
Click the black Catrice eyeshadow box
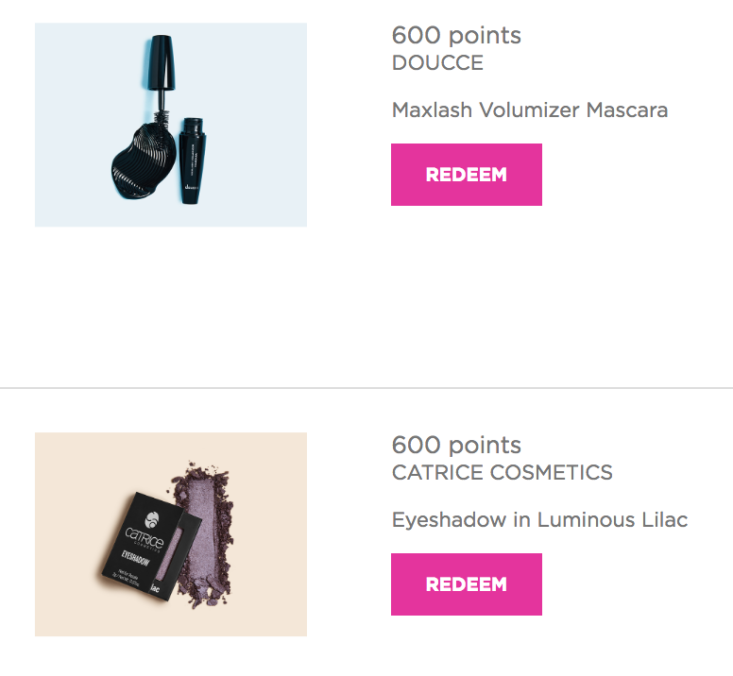pyautogui.click(x=151, y=546)
